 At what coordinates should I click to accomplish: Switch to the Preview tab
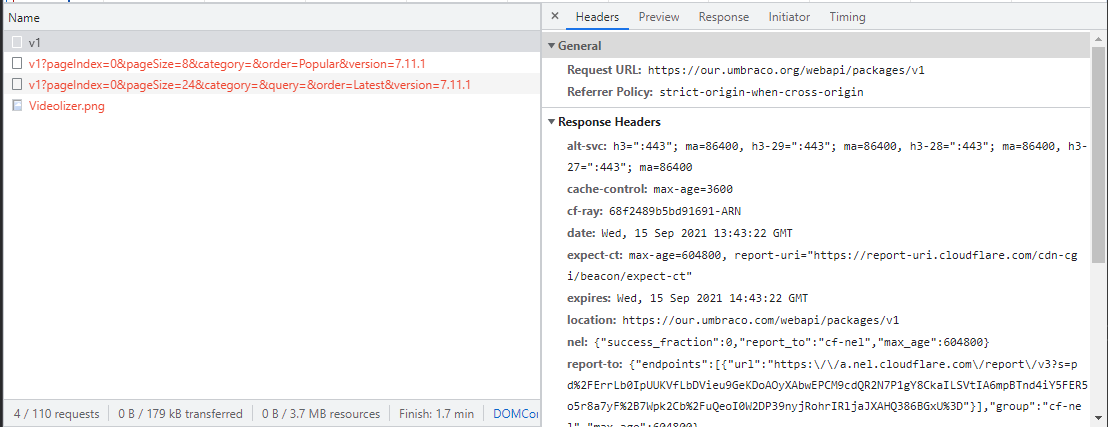point(659,17)
